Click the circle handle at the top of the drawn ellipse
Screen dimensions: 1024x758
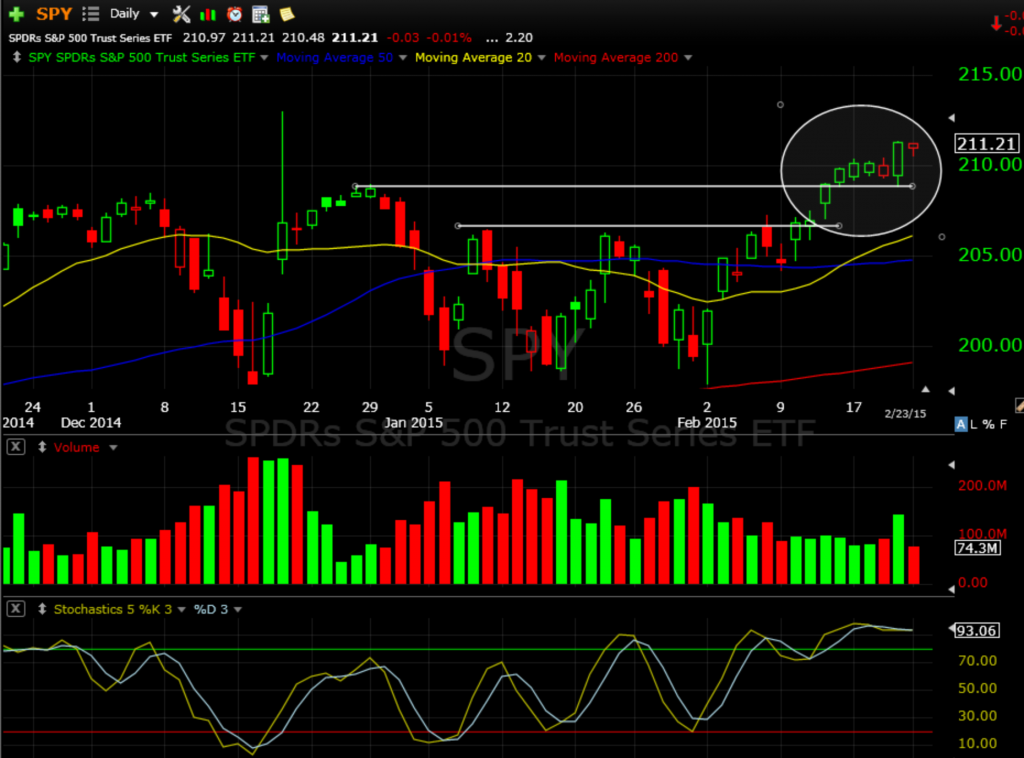click(x=780, y=104)
